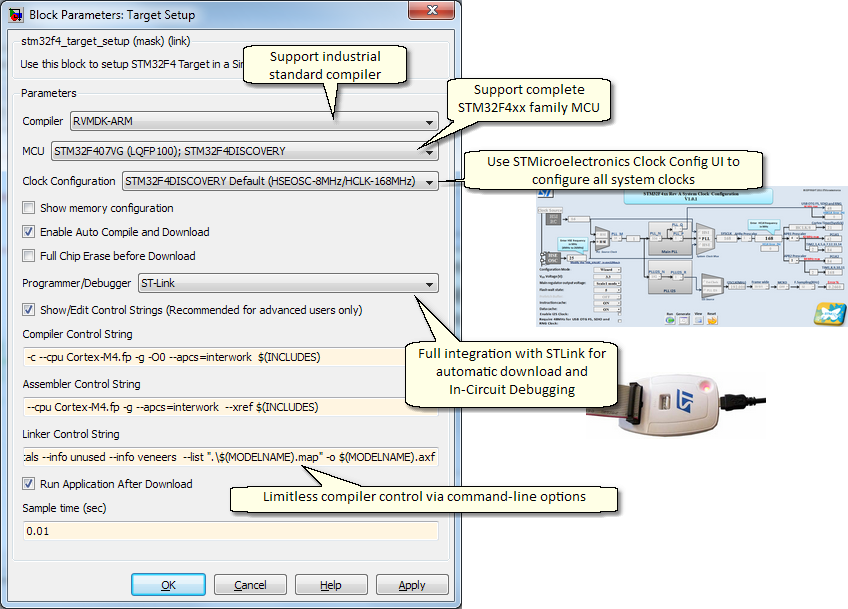The width and height of the screenshot is (848, 609).
Task: Click the Parameters group label
Action: pos(49,93)
